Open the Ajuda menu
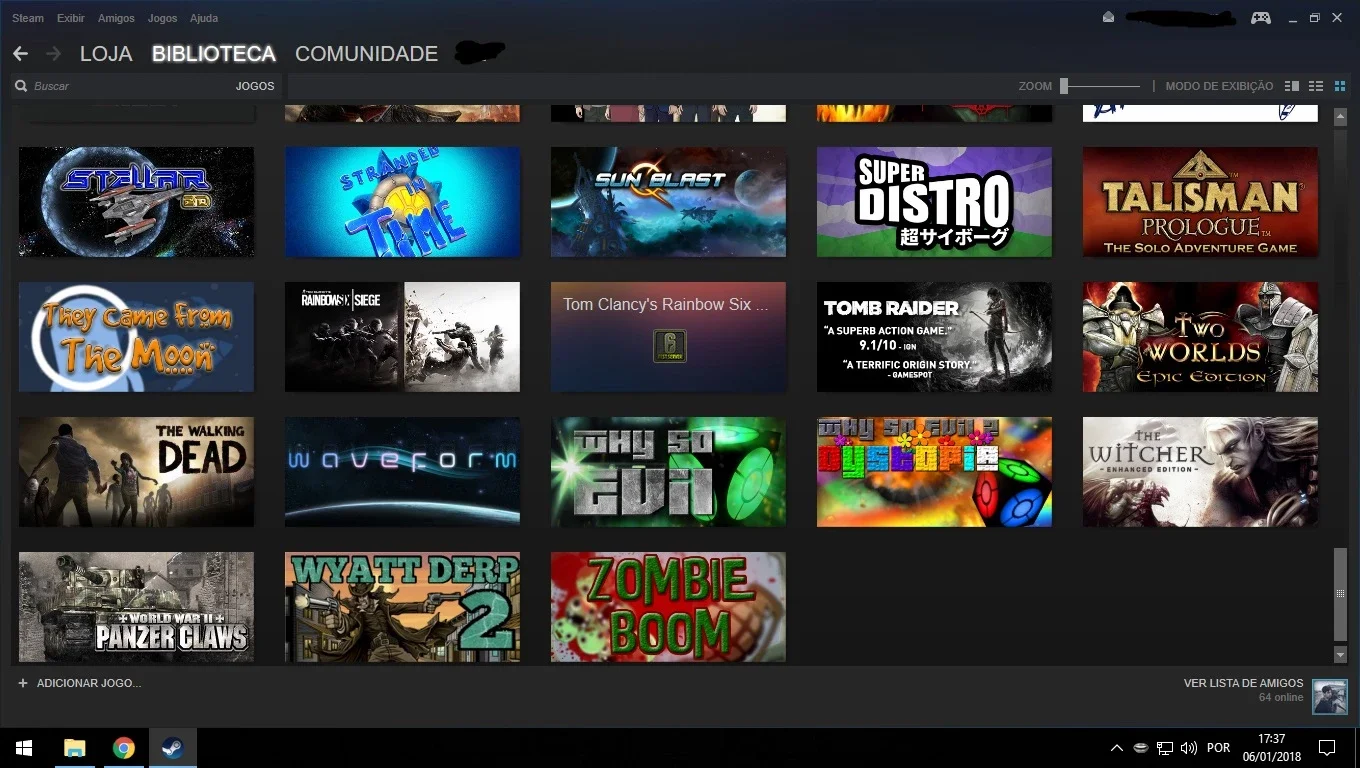This screenshot has height=768, width=1360. click(204, 18)
